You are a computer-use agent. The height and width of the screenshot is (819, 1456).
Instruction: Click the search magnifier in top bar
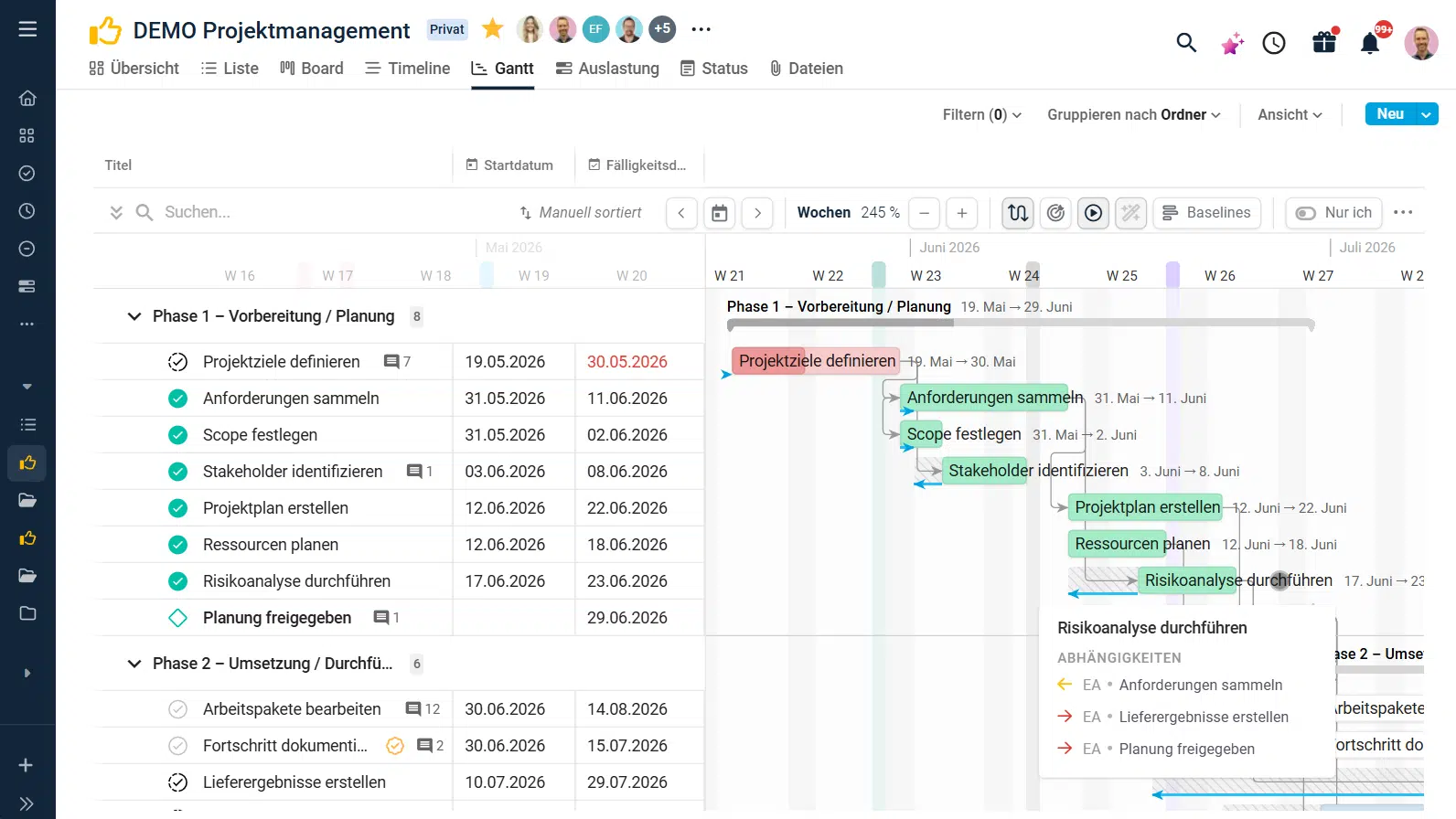coord(1186,42)
